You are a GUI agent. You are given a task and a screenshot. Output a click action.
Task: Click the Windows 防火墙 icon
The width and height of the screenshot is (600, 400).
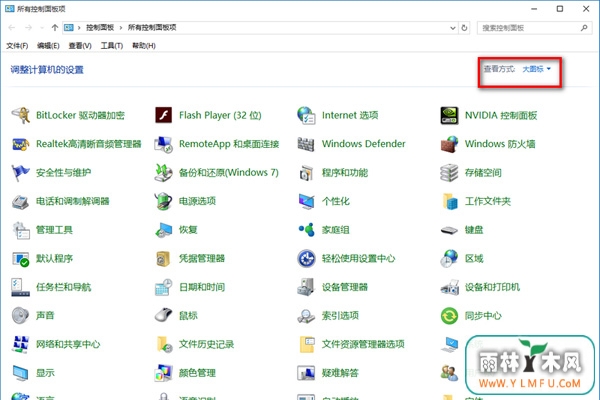tap(449, 144)
